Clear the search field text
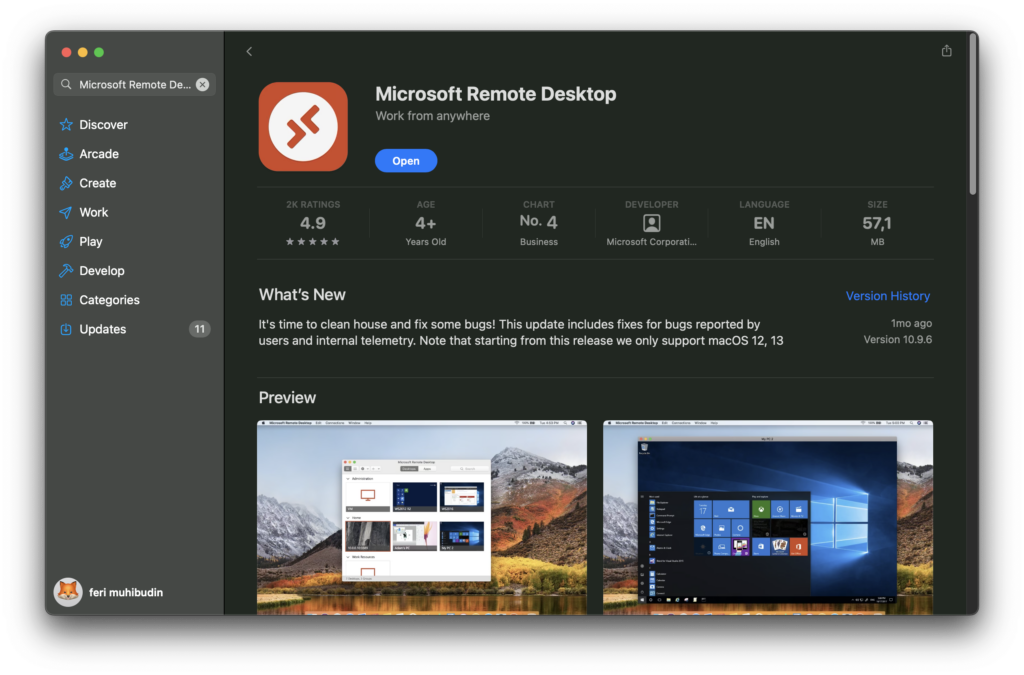Viewport: 1024px width, 675px height. 202,84
